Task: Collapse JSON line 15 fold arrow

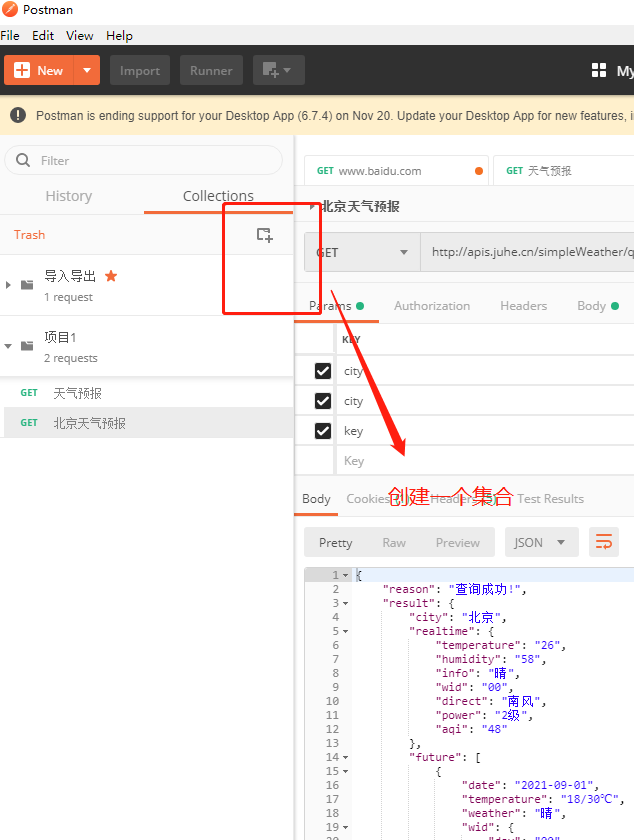Action: click(346, 771)
